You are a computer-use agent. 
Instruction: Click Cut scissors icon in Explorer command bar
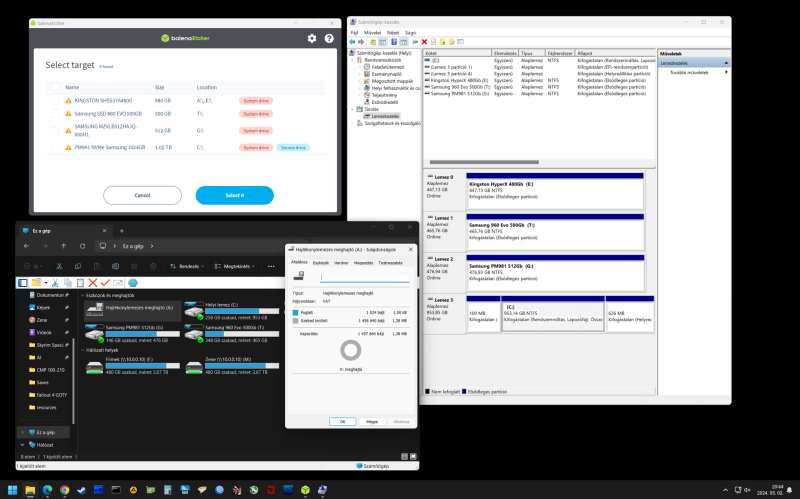[59, 266]
